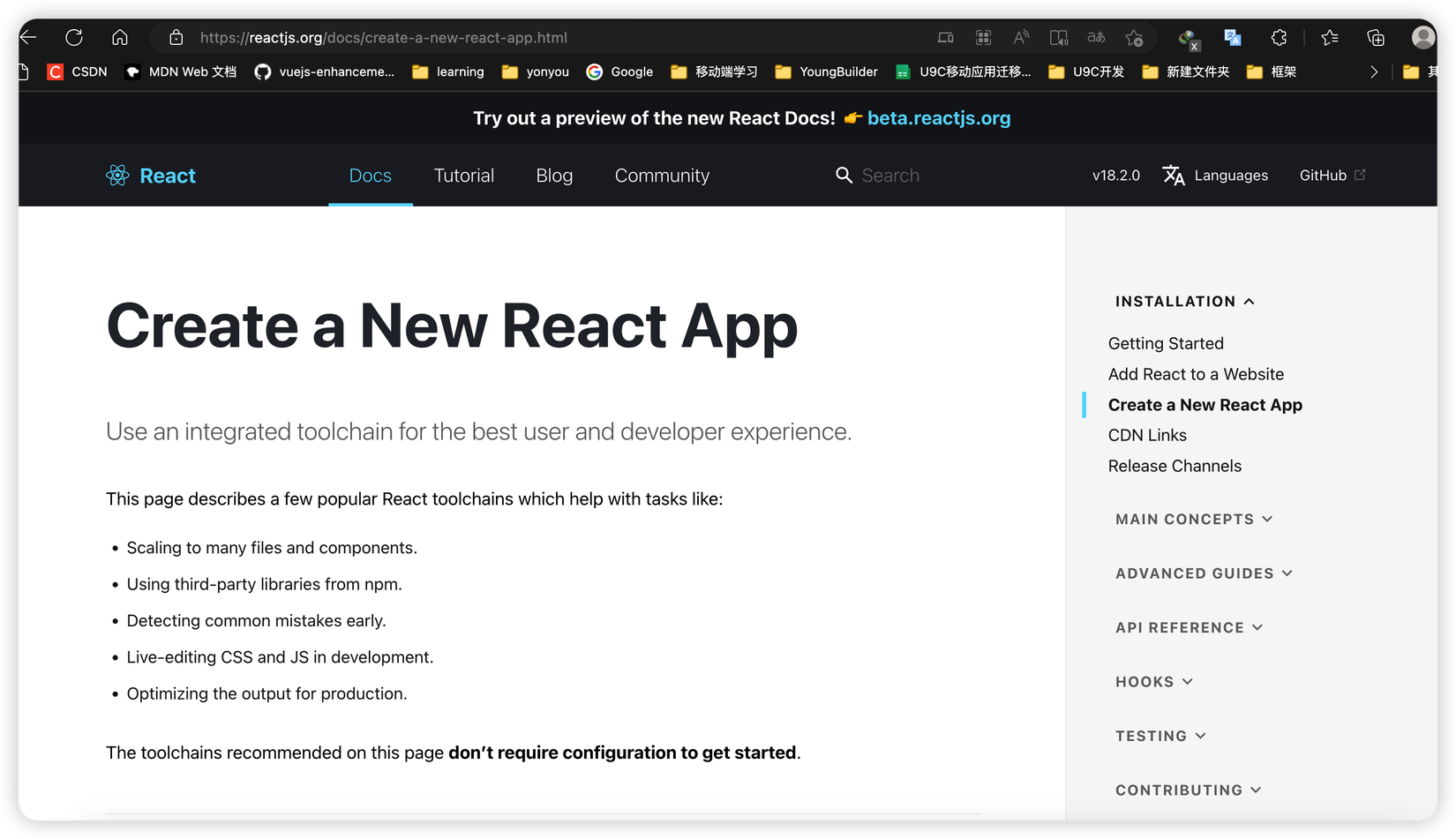1456x839 pixels.
Task: Click 'Using third-party libraries from npm.'
Action: coord(265,584)
